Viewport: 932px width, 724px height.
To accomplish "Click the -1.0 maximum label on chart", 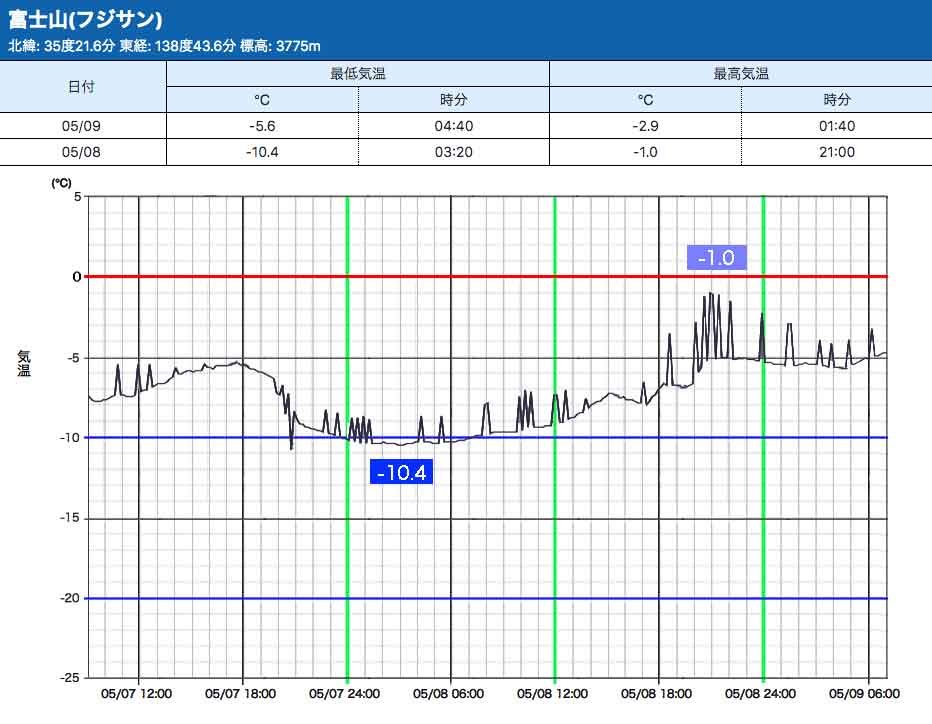I will (716, 258).
